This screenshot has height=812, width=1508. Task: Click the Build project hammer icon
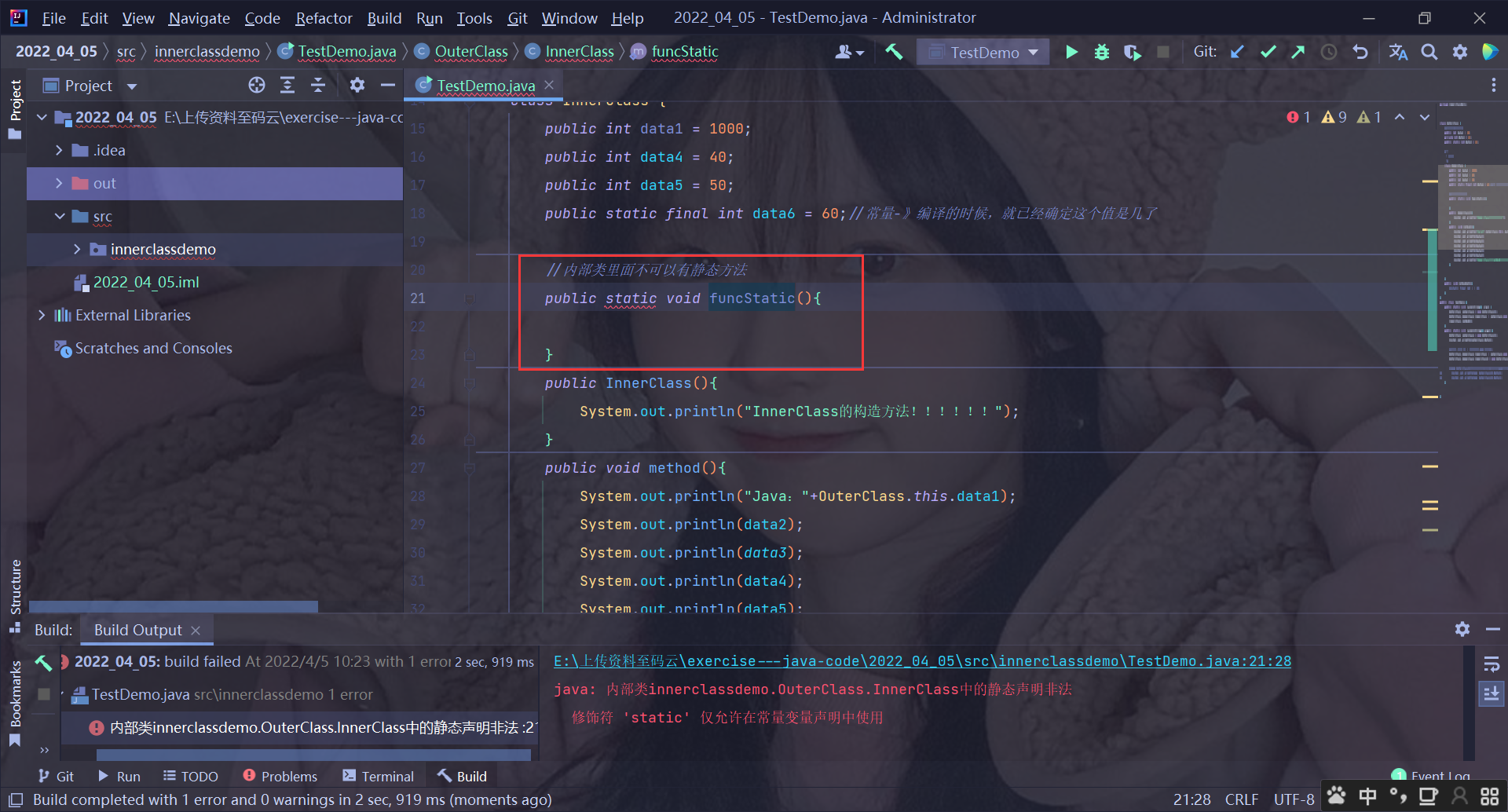894,52
